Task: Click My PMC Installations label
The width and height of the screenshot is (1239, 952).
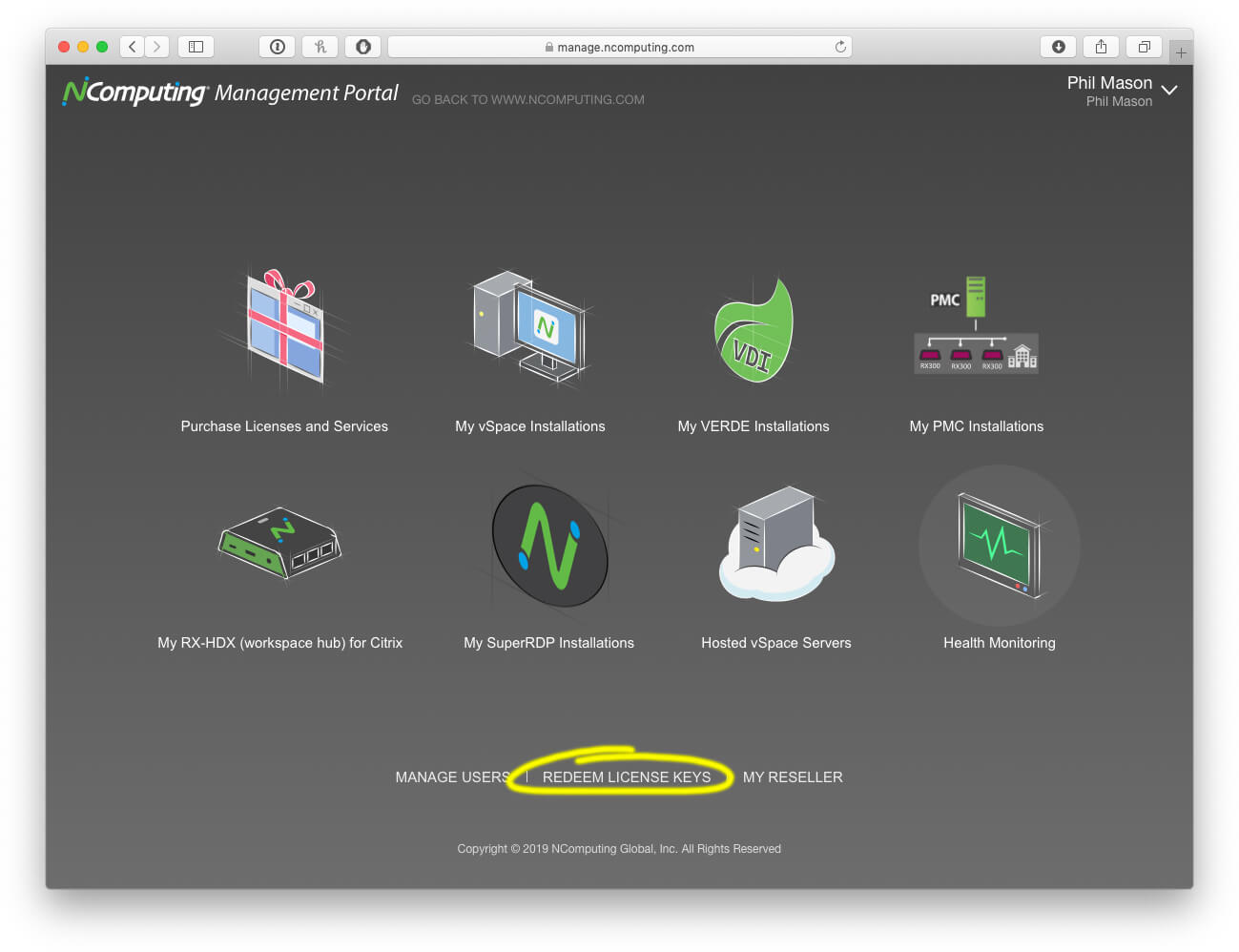Action: pos(977,426)
